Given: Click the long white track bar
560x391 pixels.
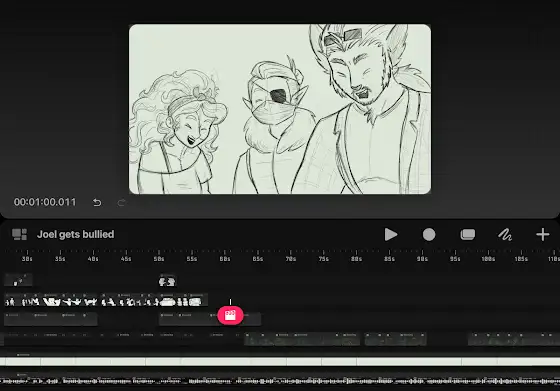Looking at the screenshot, I should pyautogui.click(x=280, y=362).
